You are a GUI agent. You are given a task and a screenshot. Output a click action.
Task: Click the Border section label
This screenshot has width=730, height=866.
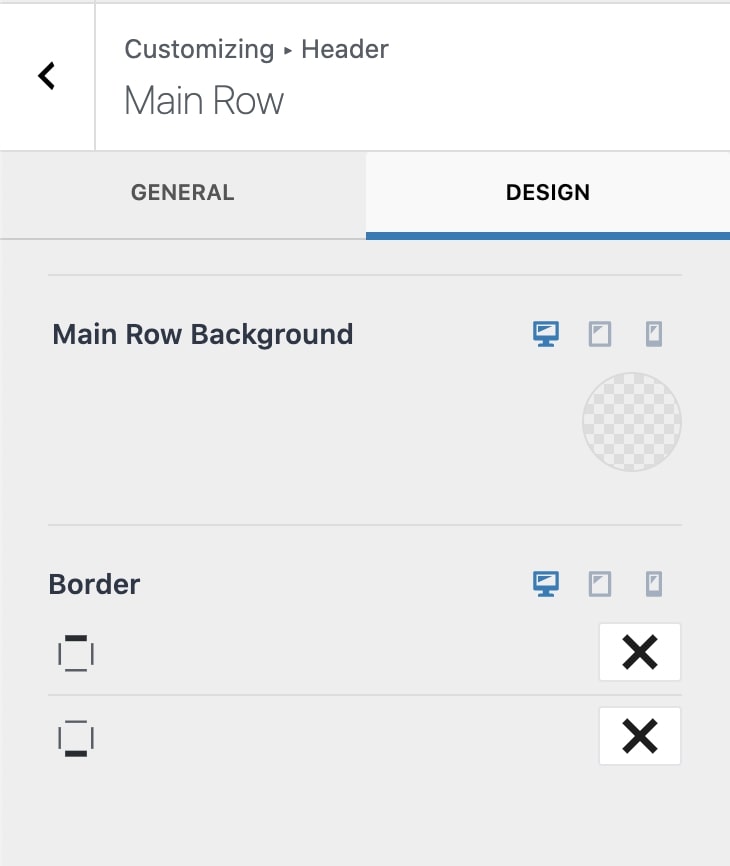pos(94,584)
